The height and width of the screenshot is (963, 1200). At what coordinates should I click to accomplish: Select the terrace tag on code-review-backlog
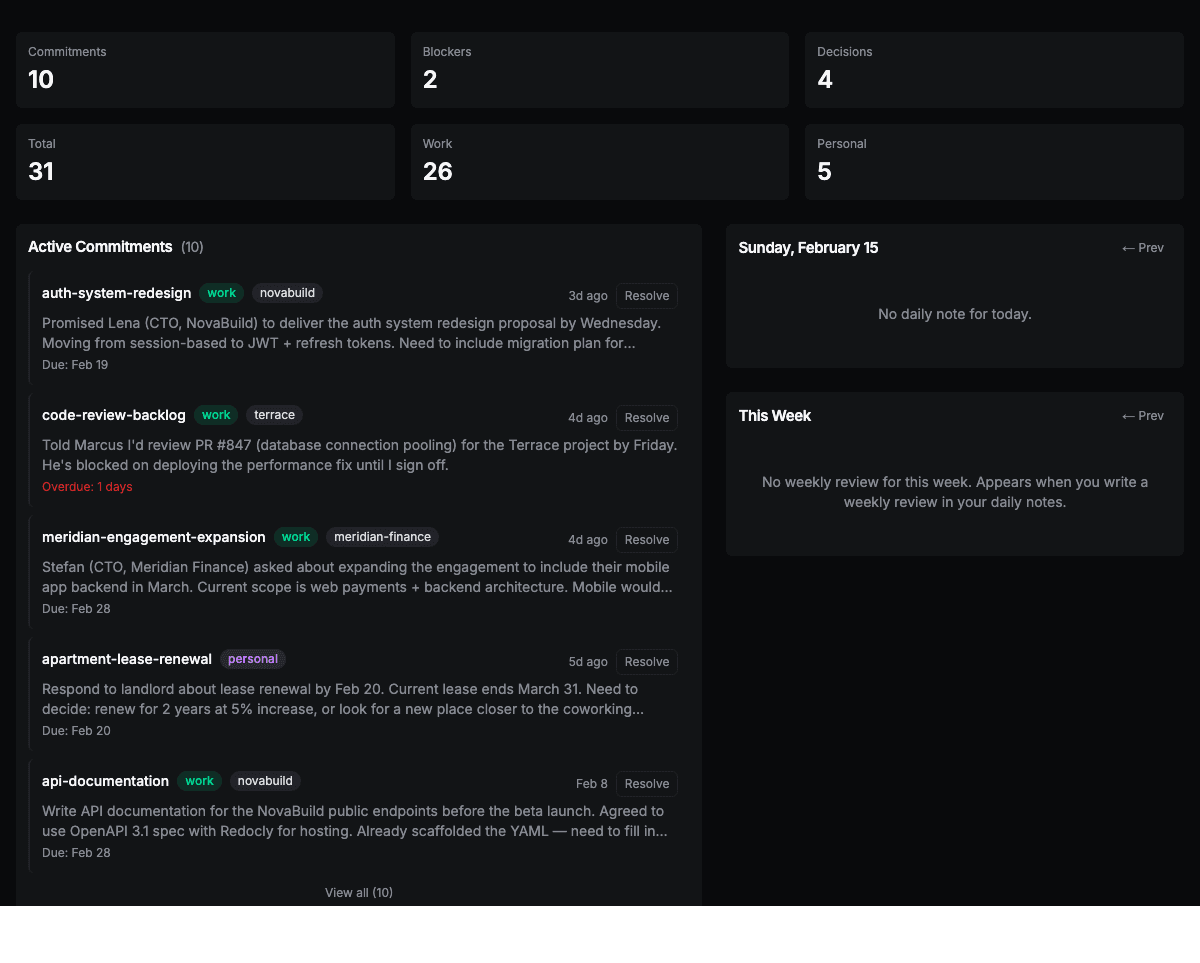274,414
